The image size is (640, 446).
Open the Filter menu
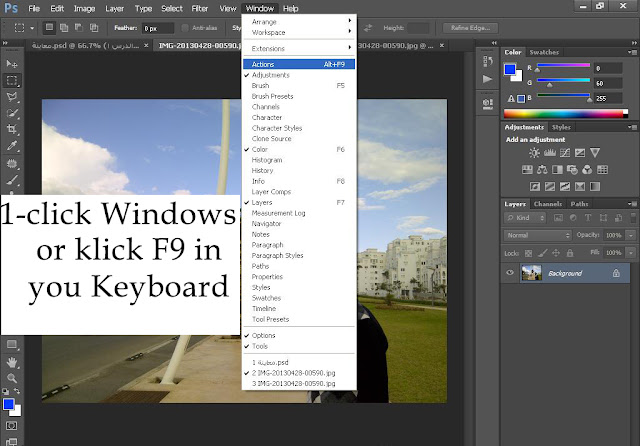(x=200, y=8)
